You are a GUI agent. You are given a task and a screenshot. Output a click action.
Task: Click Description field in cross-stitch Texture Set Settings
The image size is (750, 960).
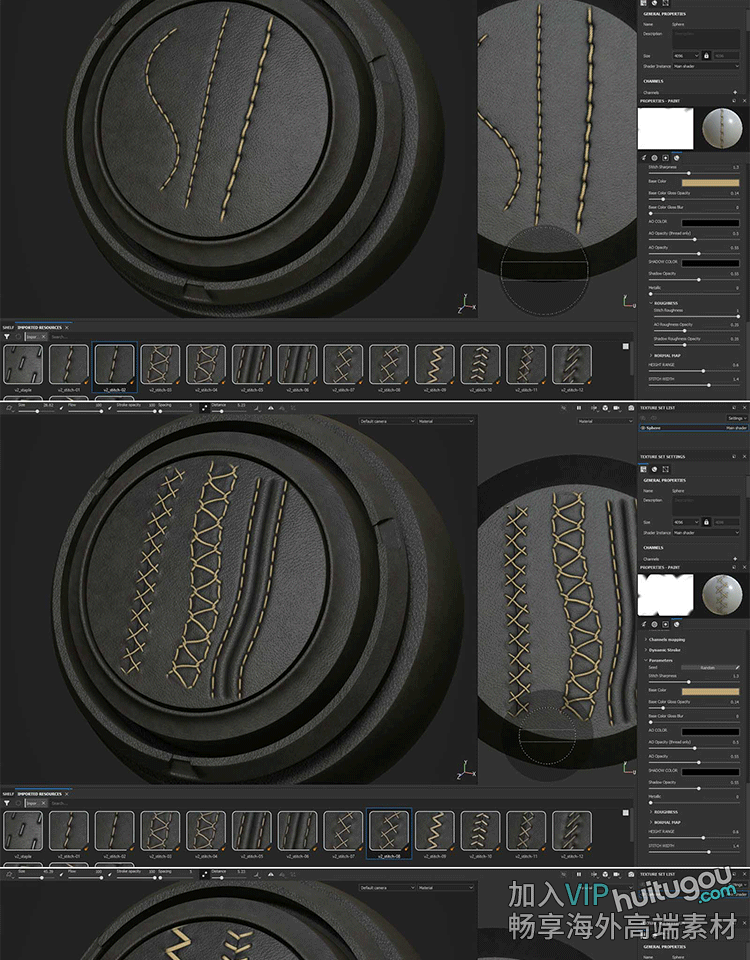(x=707, y=506)
